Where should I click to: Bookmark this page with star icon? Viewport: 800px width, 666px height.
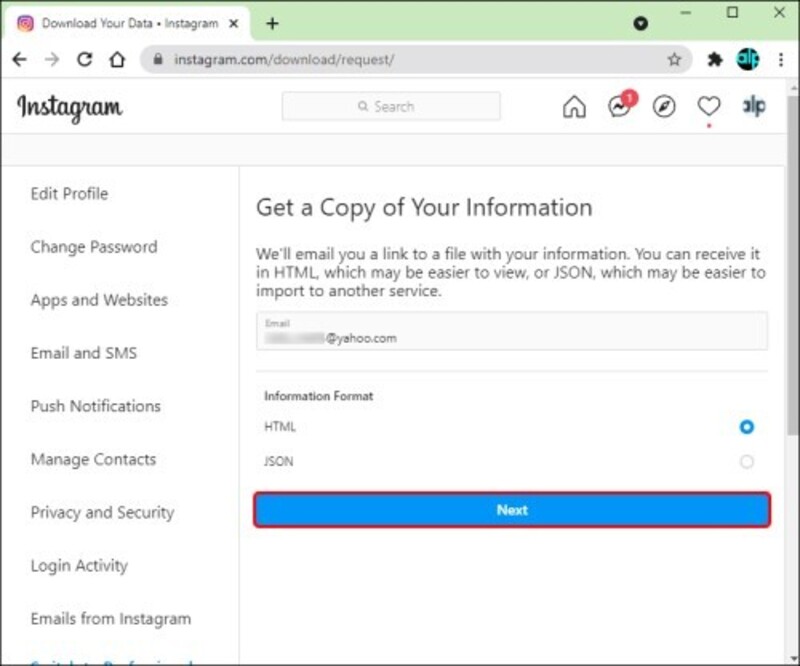point(674,59)
